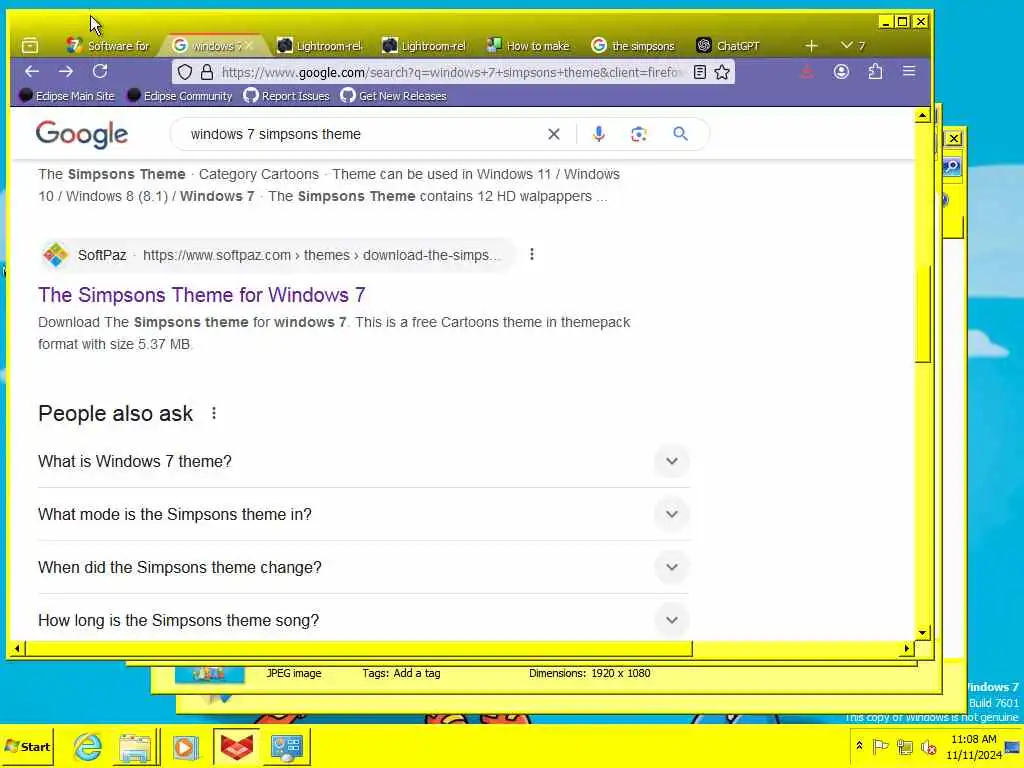Screen dimensions: 1024x768
Task: Switch to the How to make tab
Action: [529, 46]
